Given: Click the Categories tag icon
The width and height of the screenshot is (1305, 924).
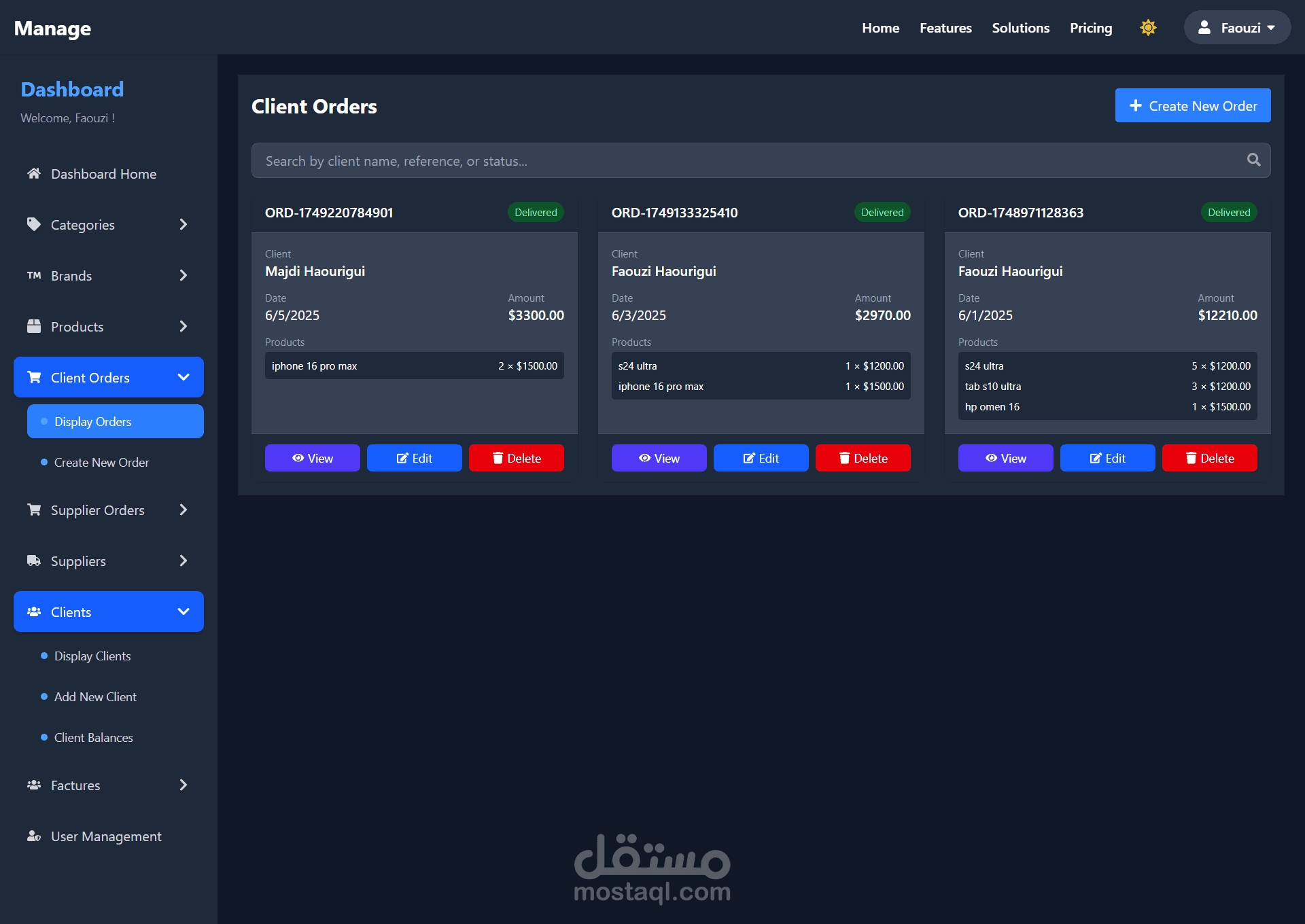Looking at the screenshot, I should pos(34,225).
